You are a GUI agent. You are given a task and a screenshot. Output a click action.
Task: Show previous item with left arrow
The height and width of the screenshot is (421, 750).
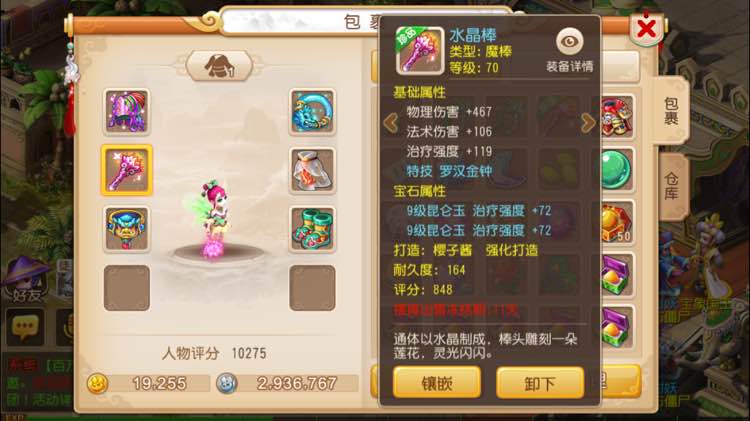[391, 122]
